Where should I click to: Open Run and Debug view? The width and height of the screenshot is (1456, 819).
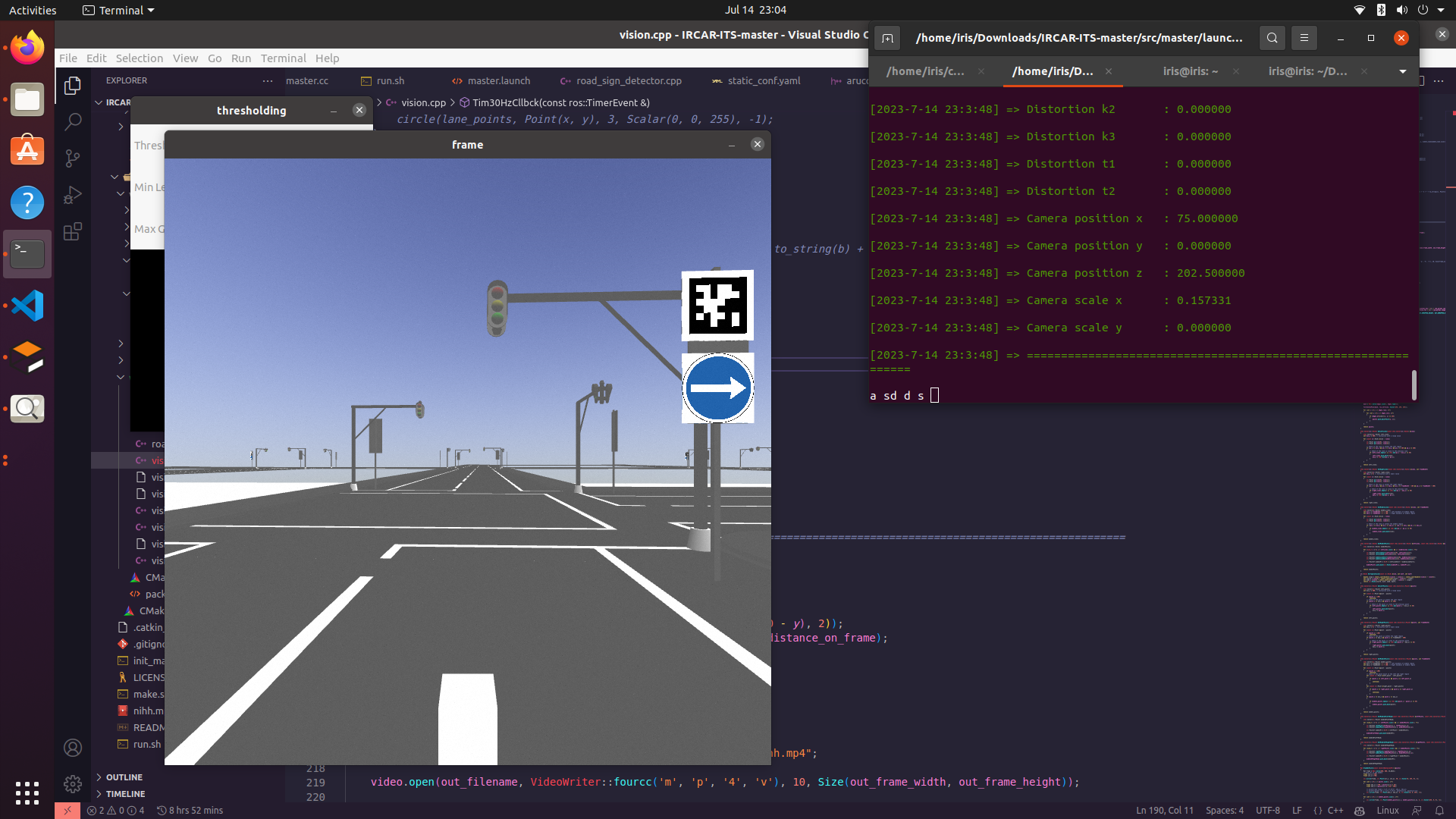(x=73, y=195)
